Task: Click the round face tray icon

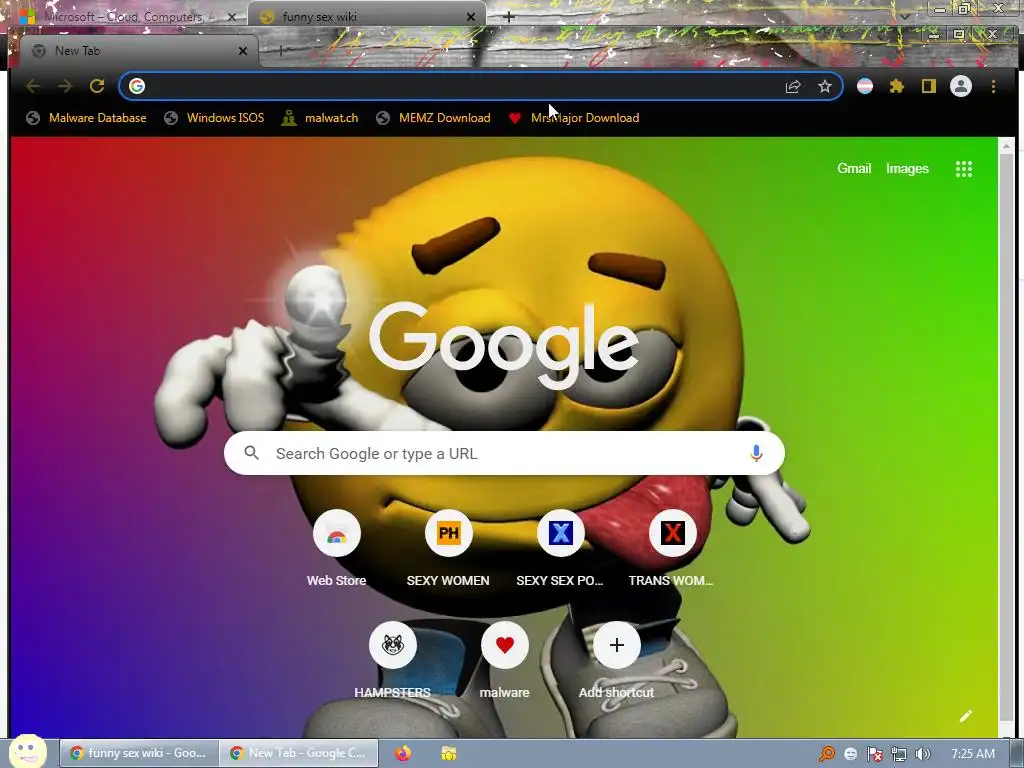Action: (x=850, y=754)
